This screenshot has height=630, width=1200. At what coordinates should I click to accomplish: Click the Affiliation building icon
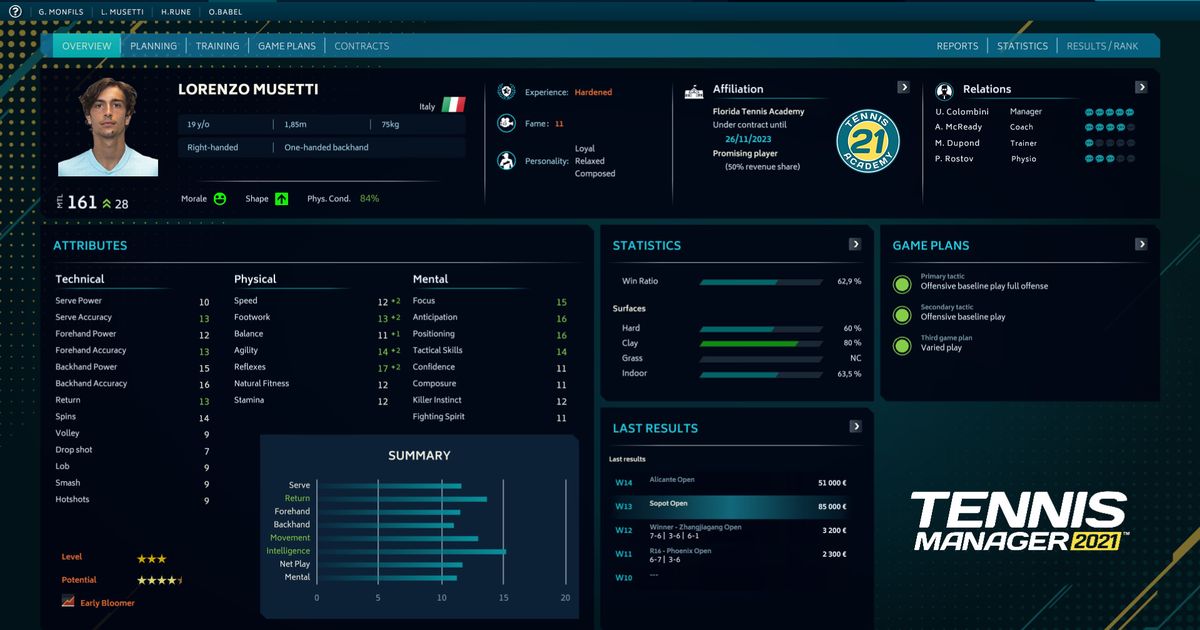[x=694, y=92]
